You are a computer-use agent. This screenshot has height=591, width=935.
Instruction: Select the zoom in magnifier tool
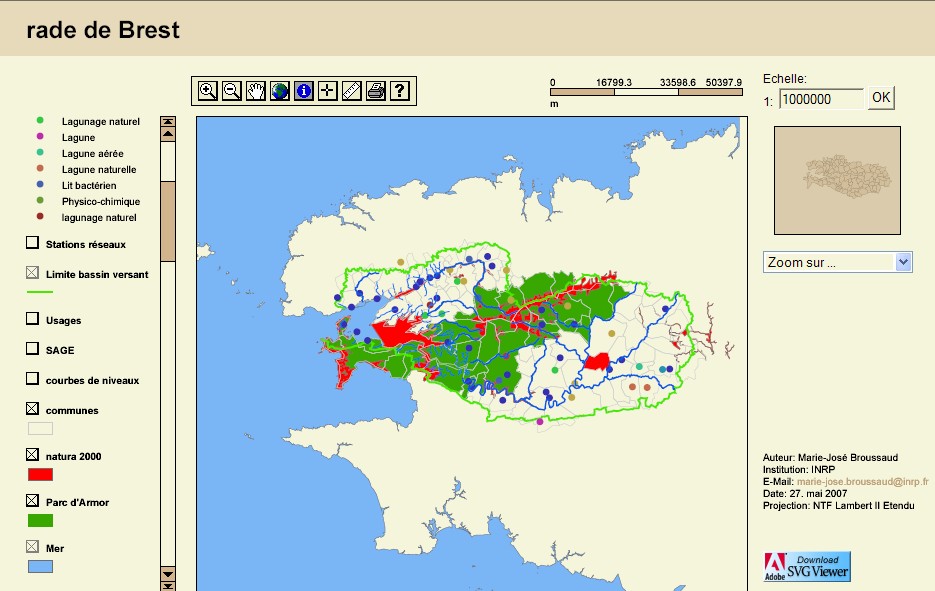click(x=208, y=91)
